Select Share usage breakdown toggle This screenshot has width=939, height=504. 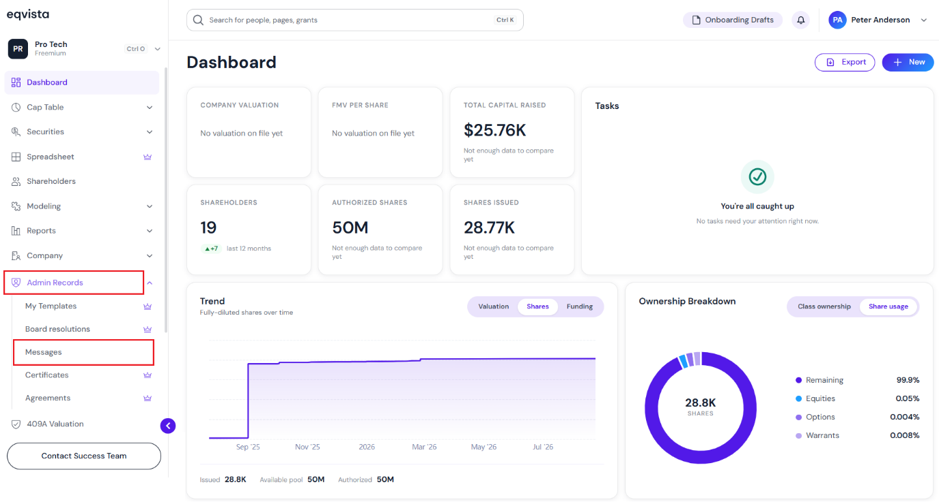[888, 306]
